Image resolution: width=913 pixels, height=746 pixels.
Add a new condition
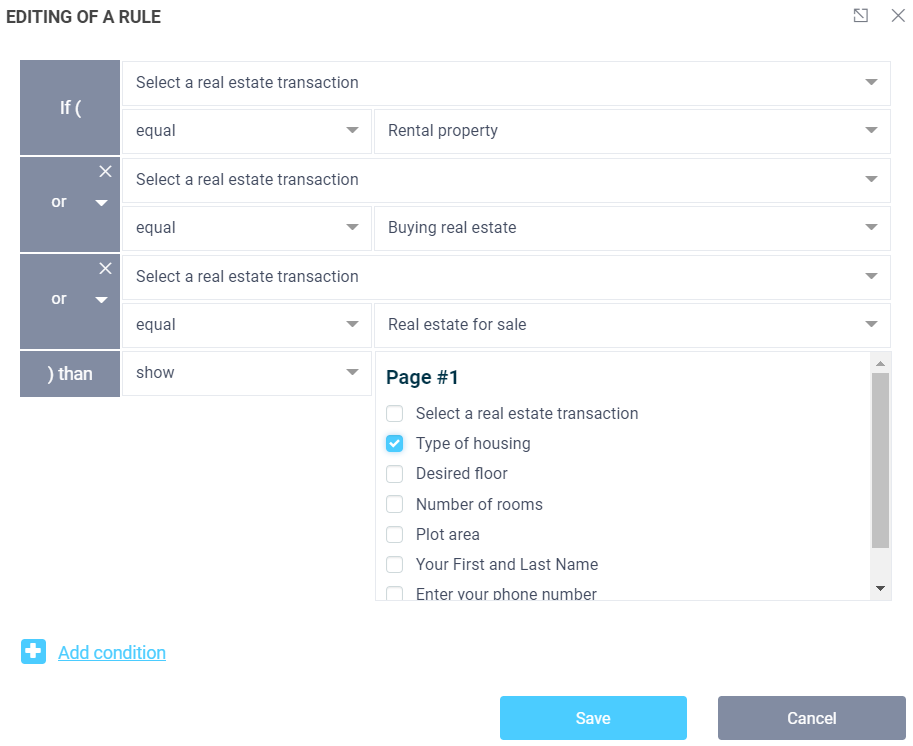(111, 652)
